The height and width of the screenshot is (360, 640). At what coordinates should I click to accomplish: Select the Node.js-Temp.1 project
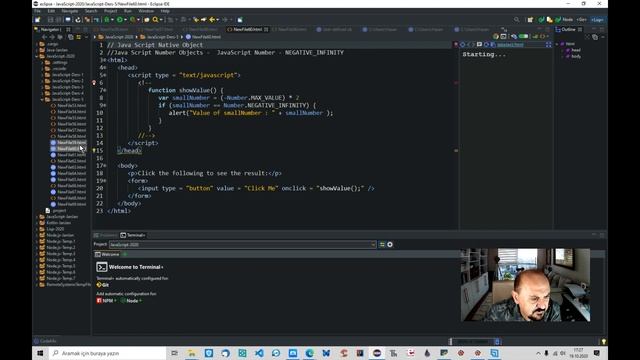tap(57, 241)
